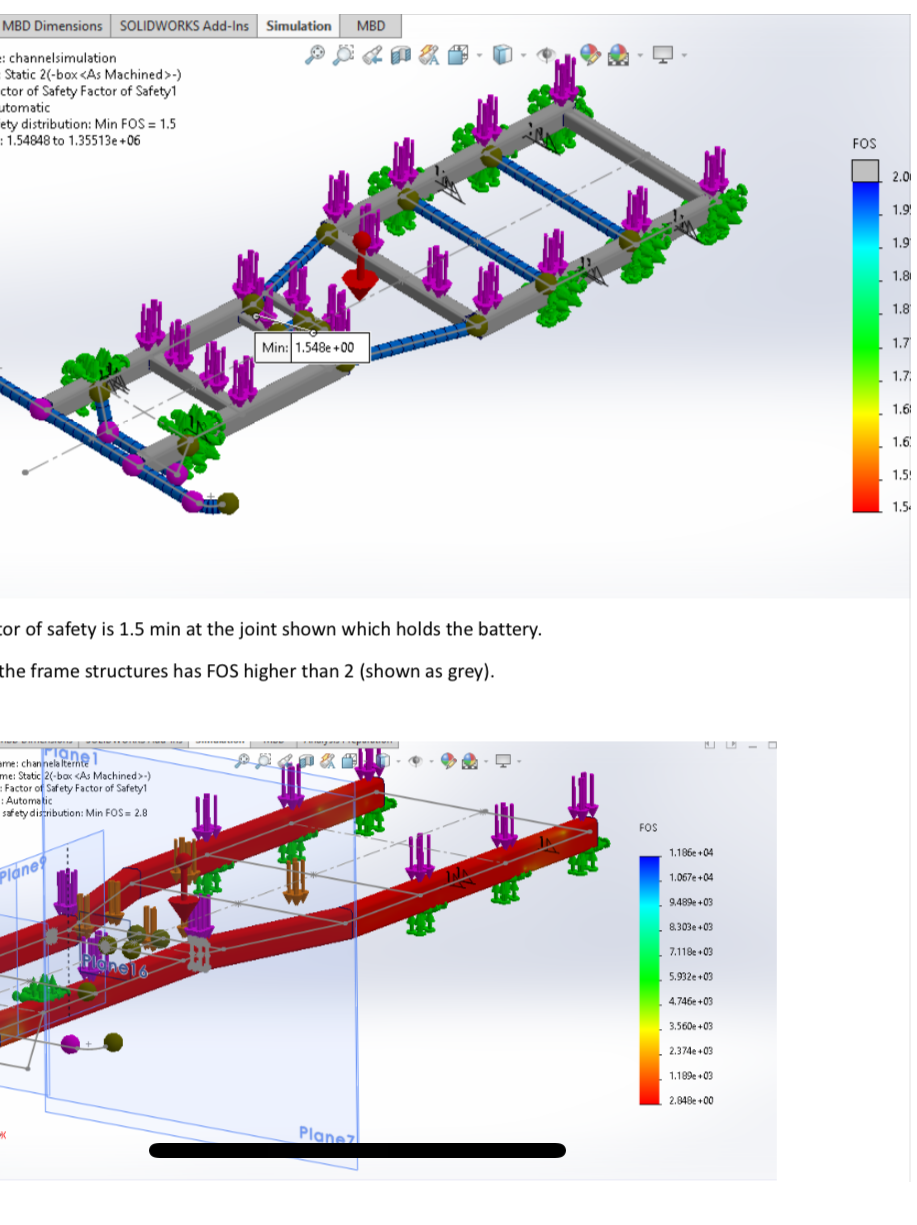Viewport: 917px width, 1225px height.
Task: Click the upper screenshot's FOS legend title
Action: point(864,144)
